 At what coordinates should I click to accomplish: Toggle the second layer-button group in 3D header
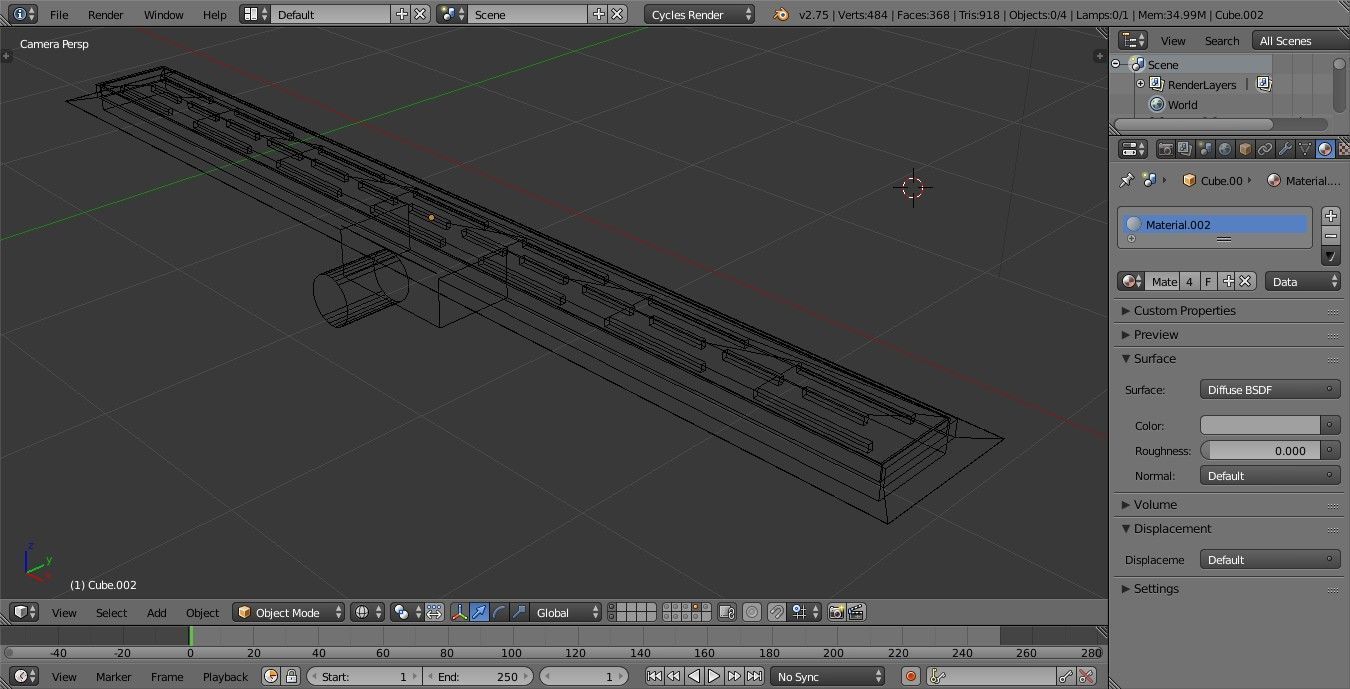(x=687, y=612)
